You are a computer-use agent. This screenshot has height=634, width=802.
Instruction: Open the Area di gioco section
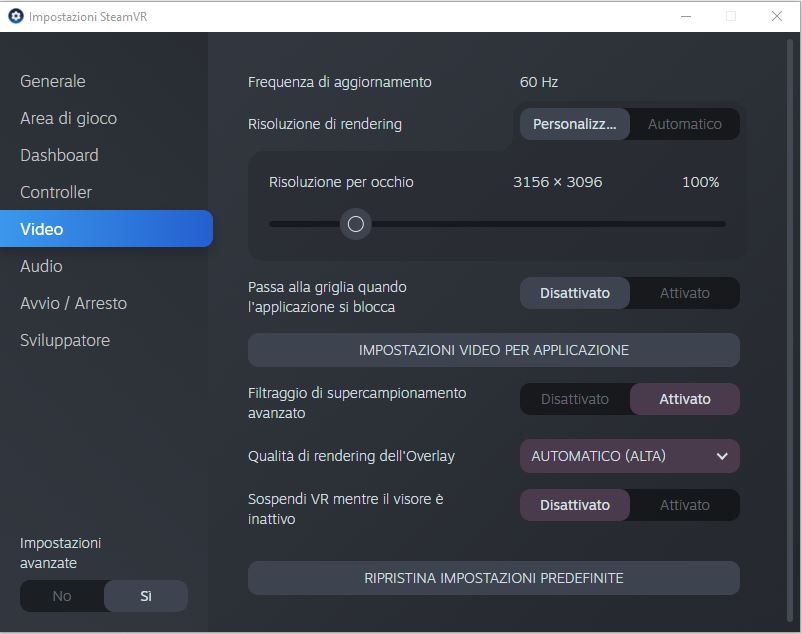pos(69,118)
